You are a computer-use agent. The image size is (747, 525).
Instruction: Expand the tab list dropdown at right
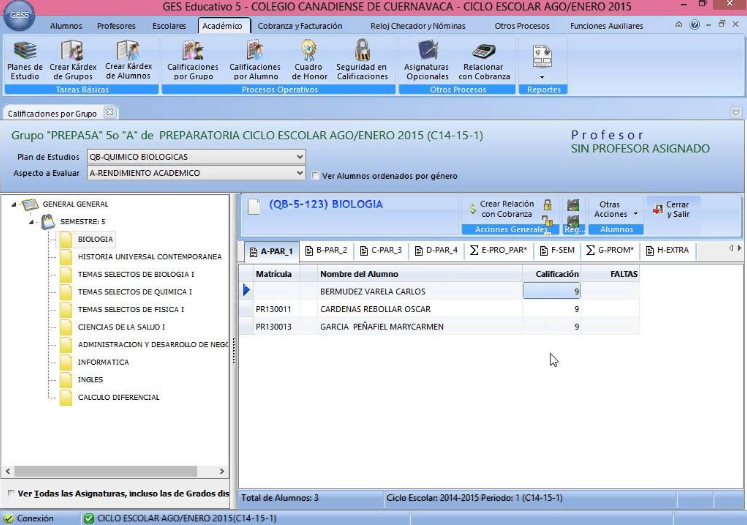click(x=736, y=112)
